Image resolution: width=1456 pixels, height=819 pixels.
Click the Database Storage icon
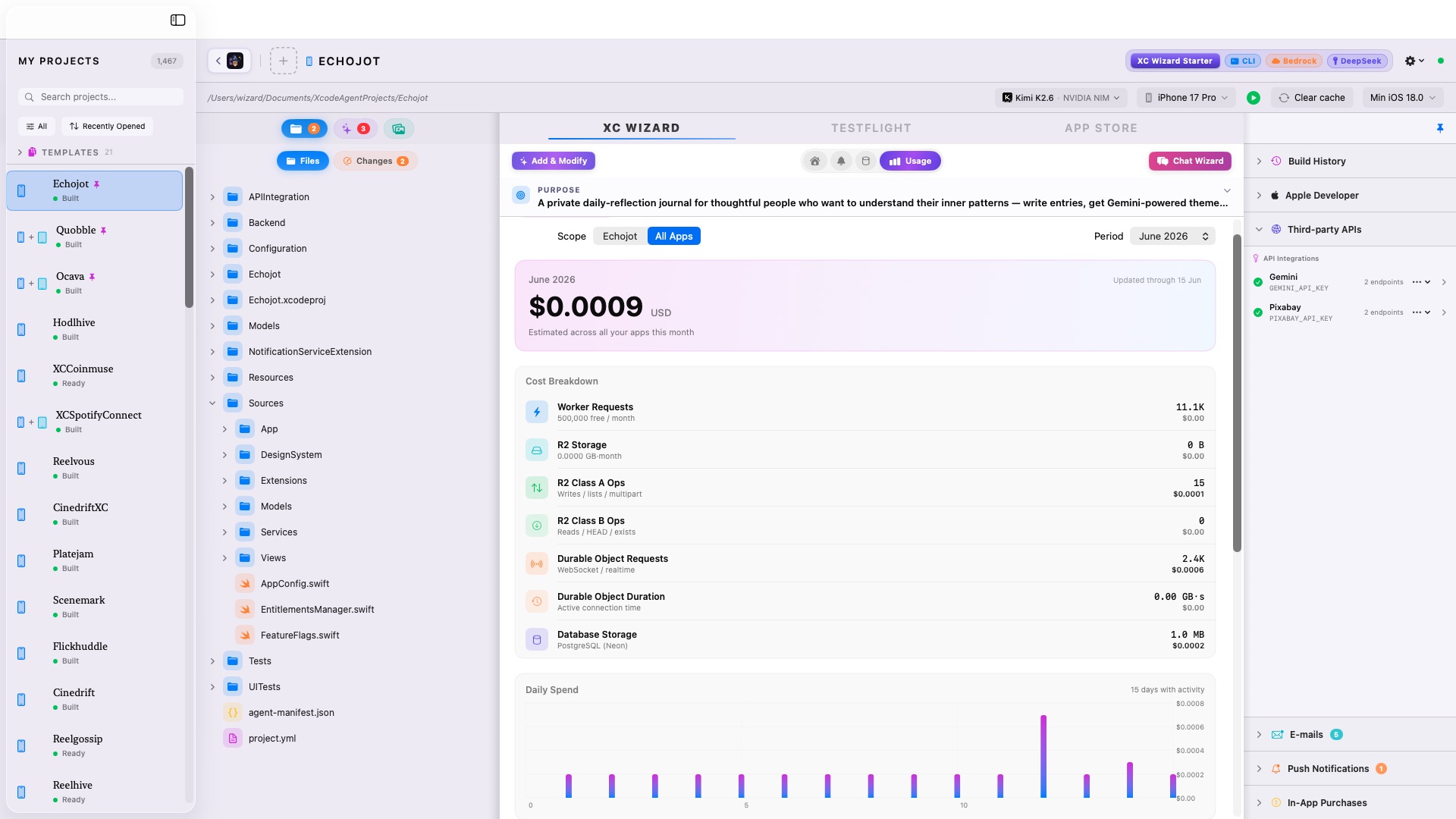point(537,639)
